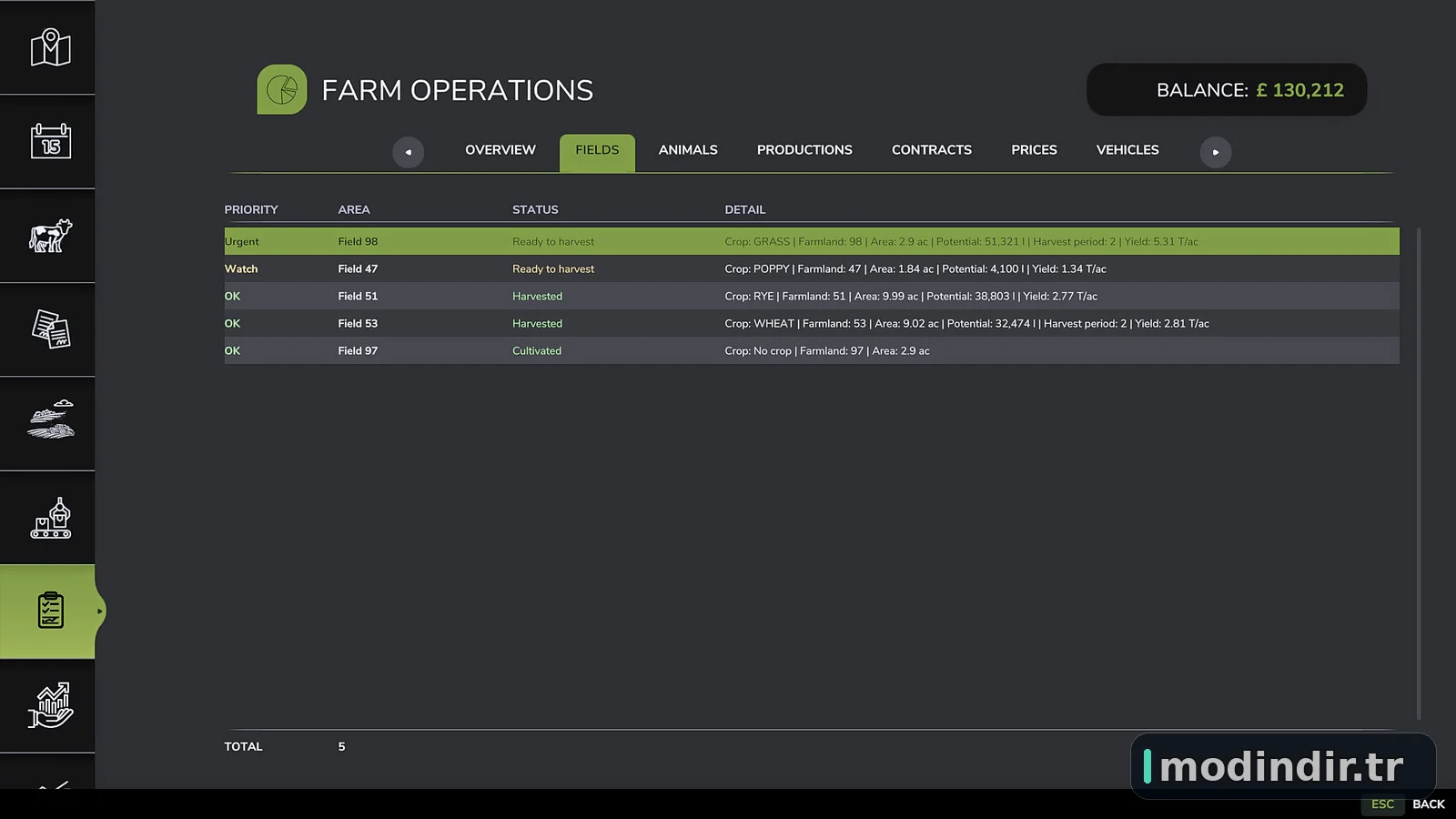Viewport: 1456px width, 819px height.
Task: Select the Field 47 row name
Action: point(358,268)
